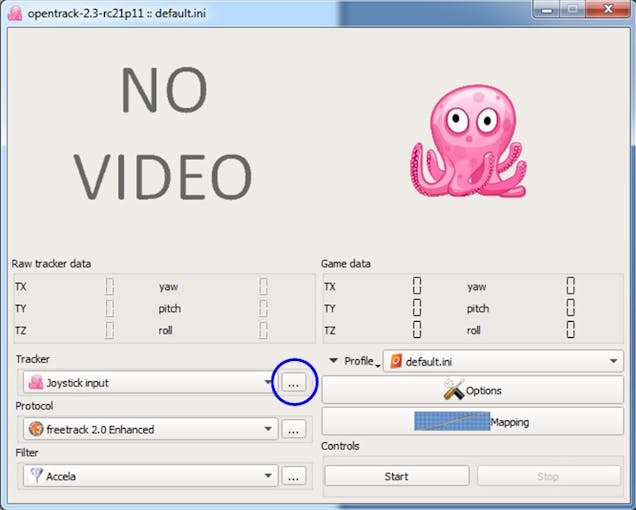The image size is (636, 510).
Task: Click the wrench-and-screwdriver Options icon
Action: [x=453, y=390]
